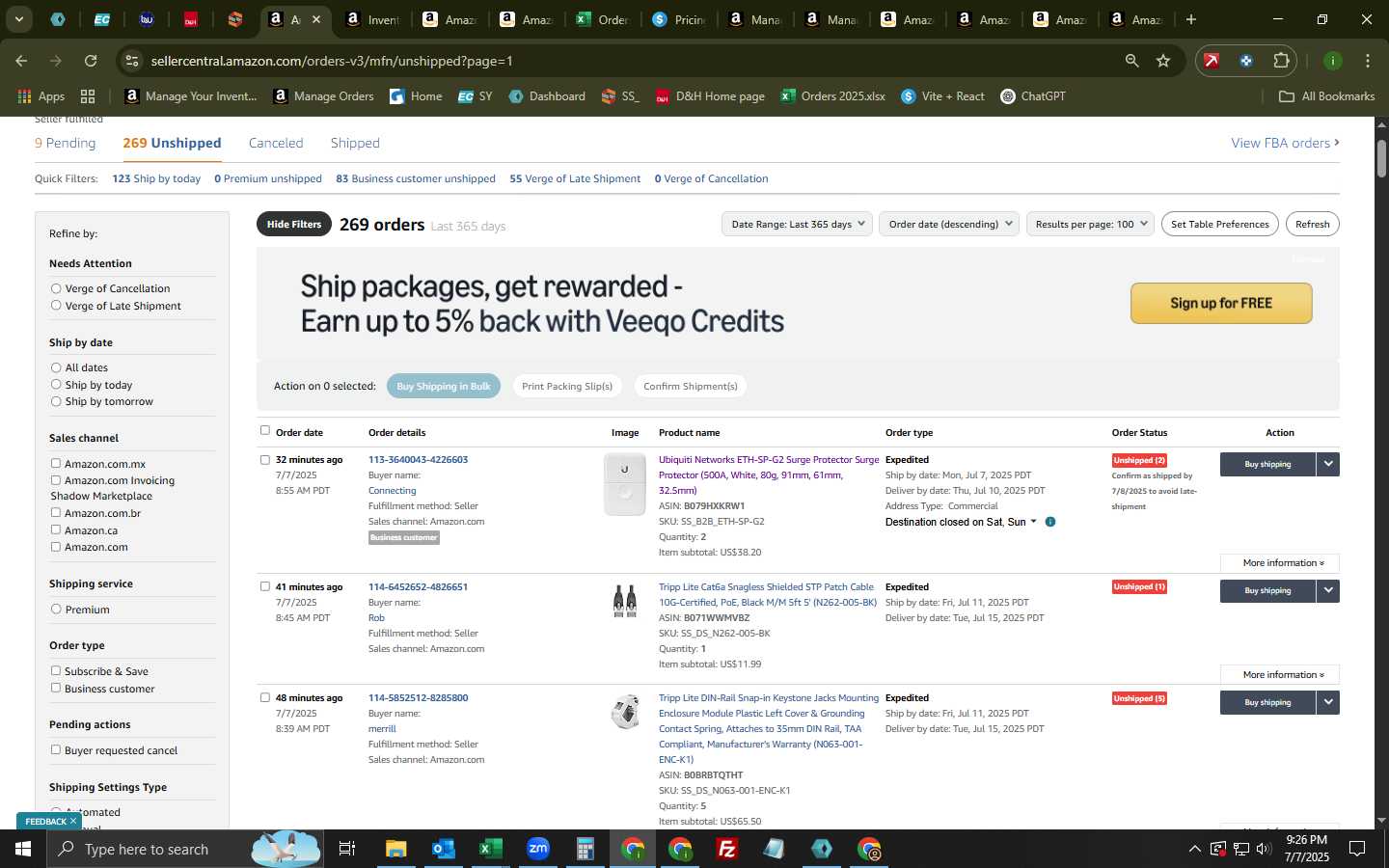The image size is (1389, 868).
Task: Check Amazon.ca sales channel
Action: click(x=56, y=529)
